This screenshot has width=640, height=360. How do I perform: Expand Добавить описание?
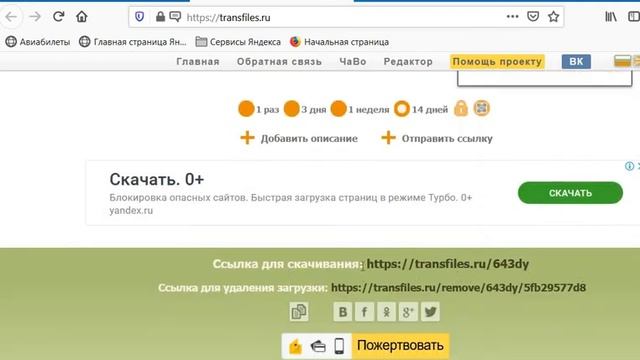[x=299, y=138]
